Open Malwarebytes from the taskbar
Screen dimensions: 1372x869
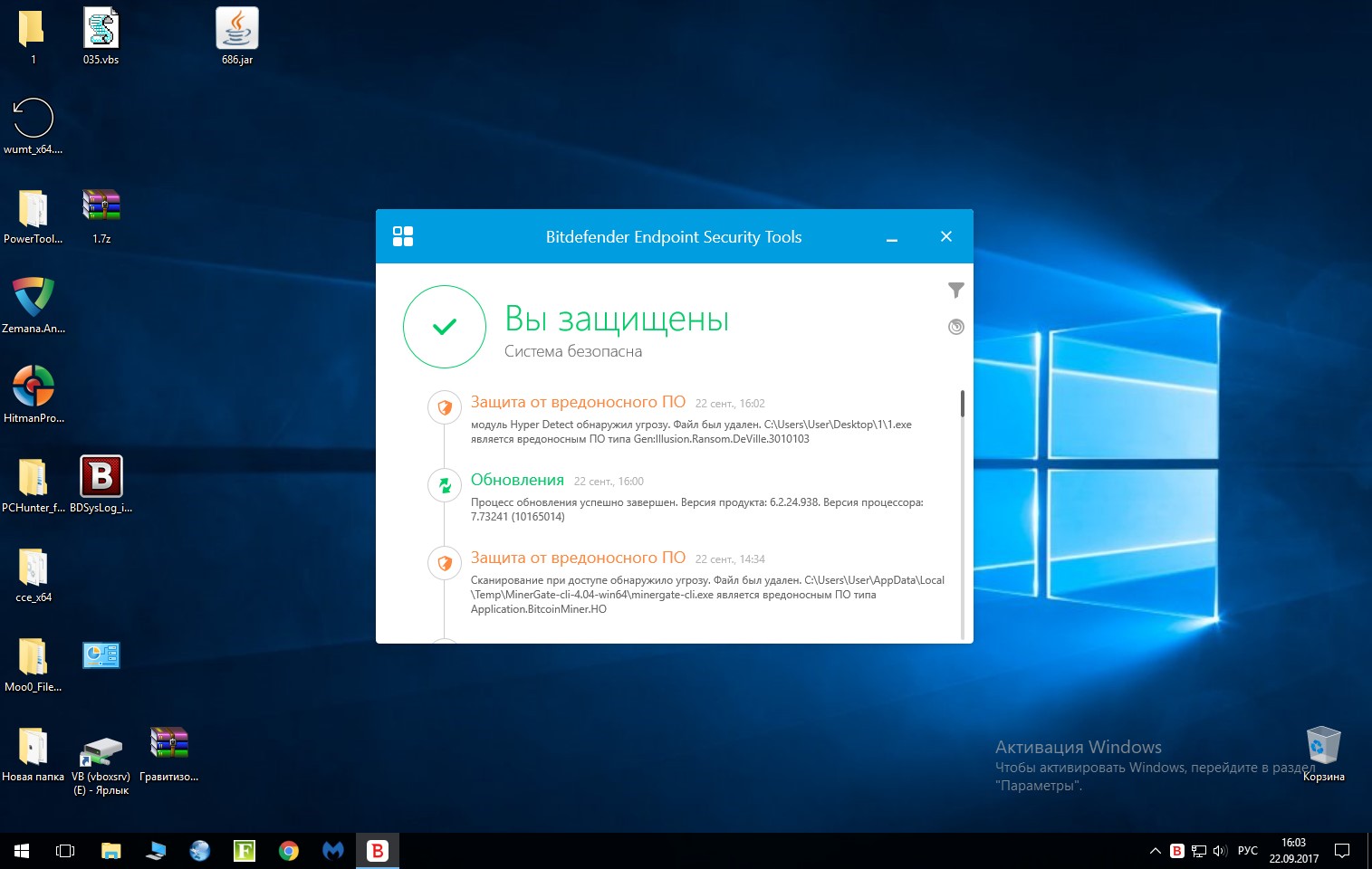[333, 851]
